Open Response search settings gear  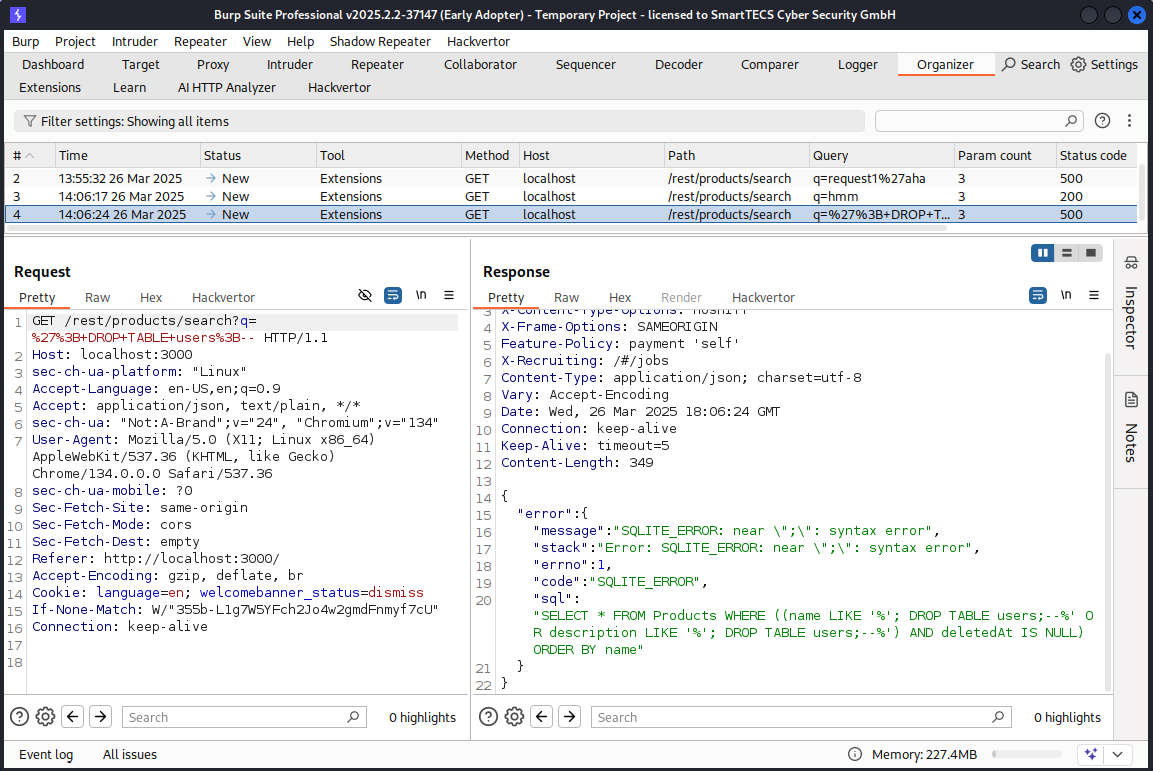(515, 716)
